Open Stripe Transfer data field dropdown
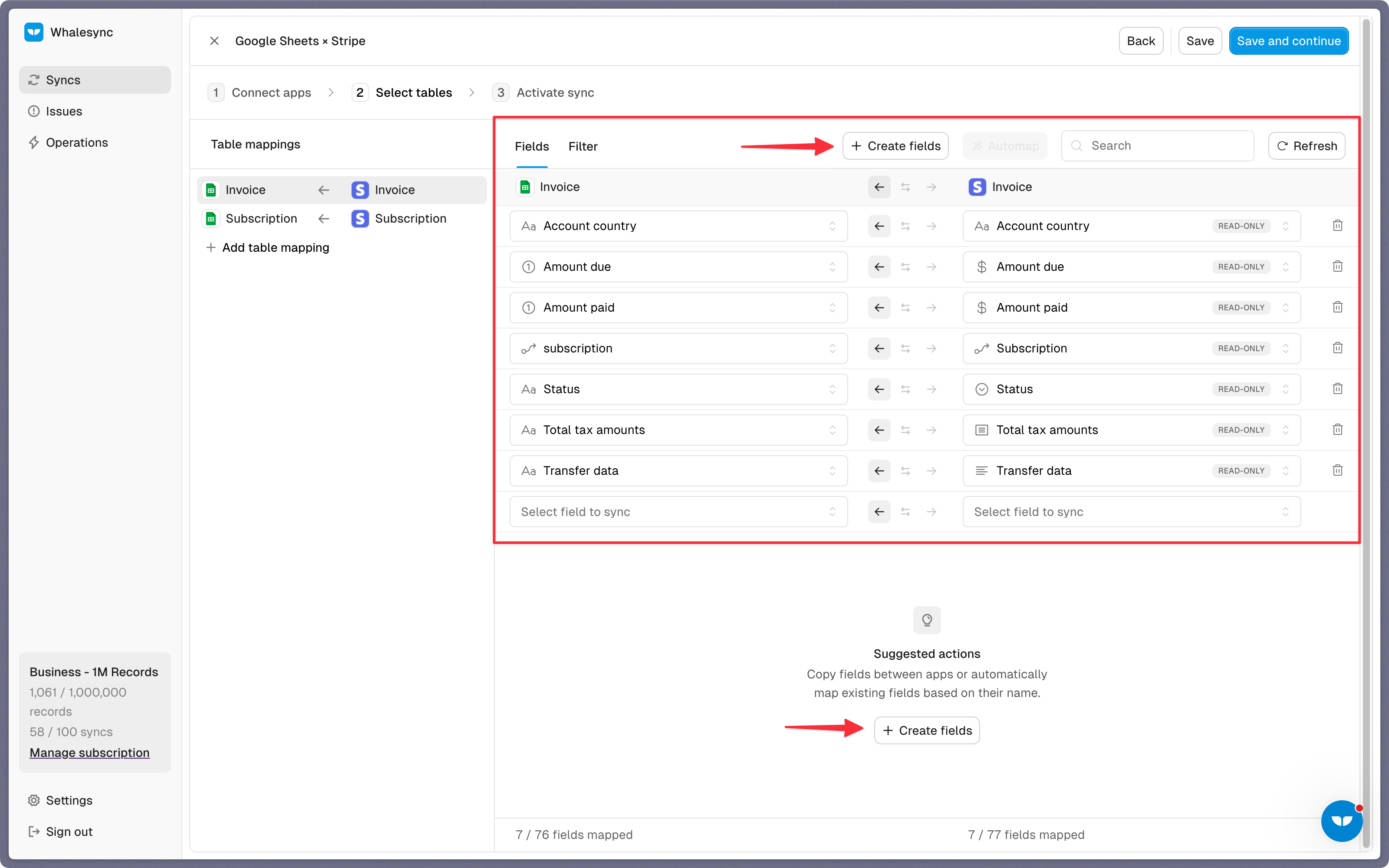This screenshot has height=868, width=1389. coord(1131,471)
